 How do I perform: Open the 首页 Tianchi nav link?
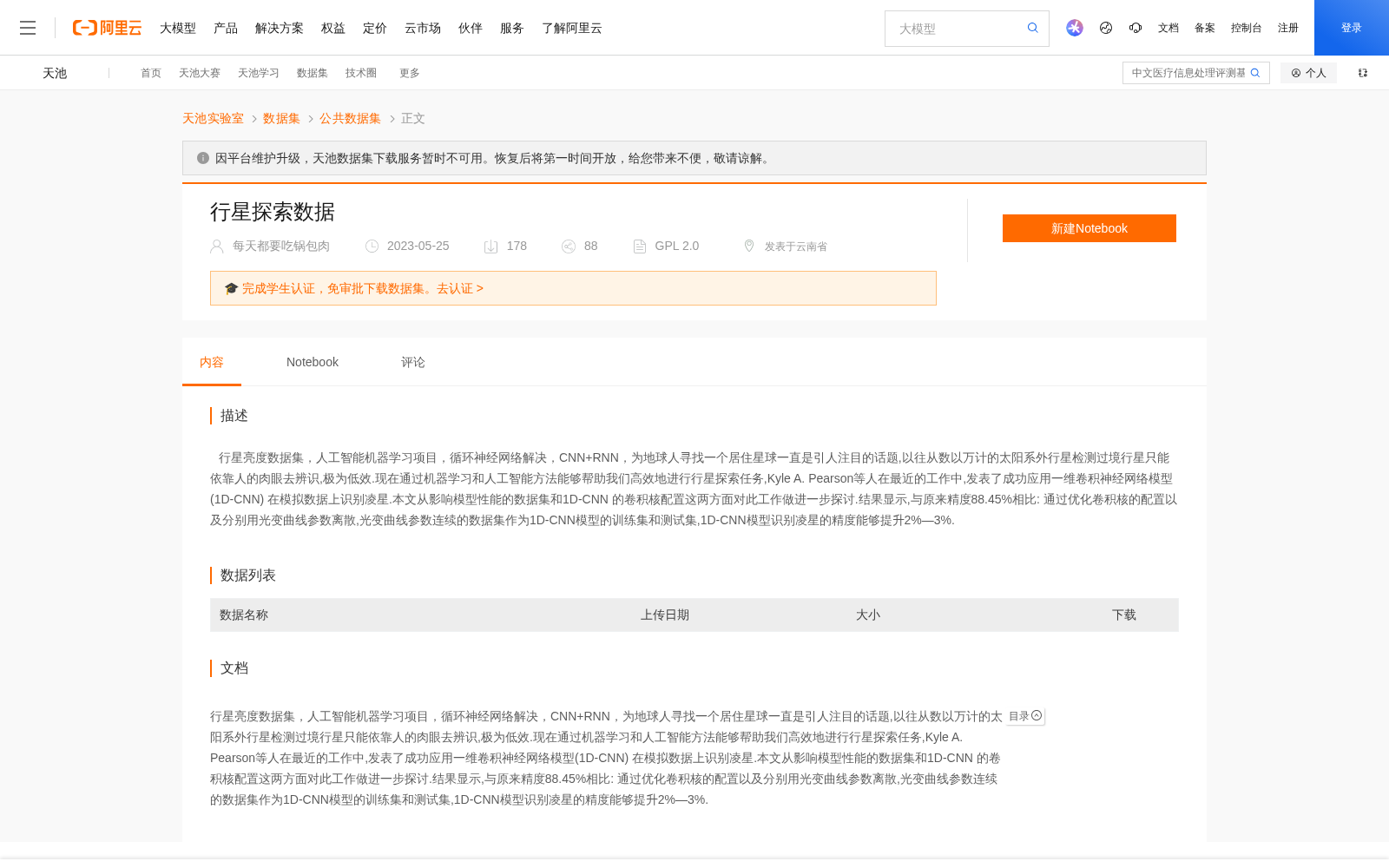pyautogui.click(x=151, y=73)
